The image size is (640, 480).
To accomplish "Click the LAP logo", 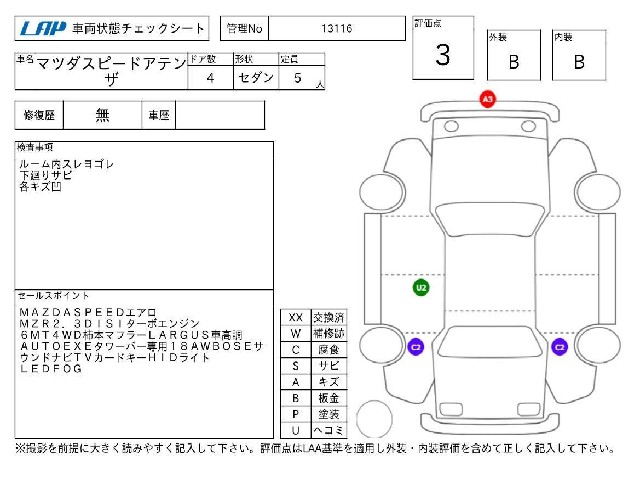I will (x=42, y=29).
